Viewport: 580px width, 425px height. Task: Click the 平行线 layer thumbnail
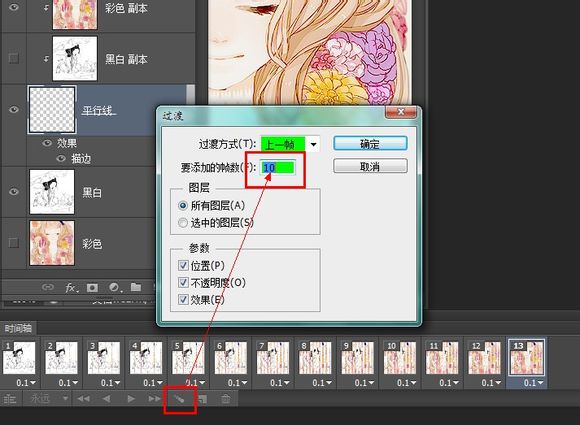coord(52,110)
